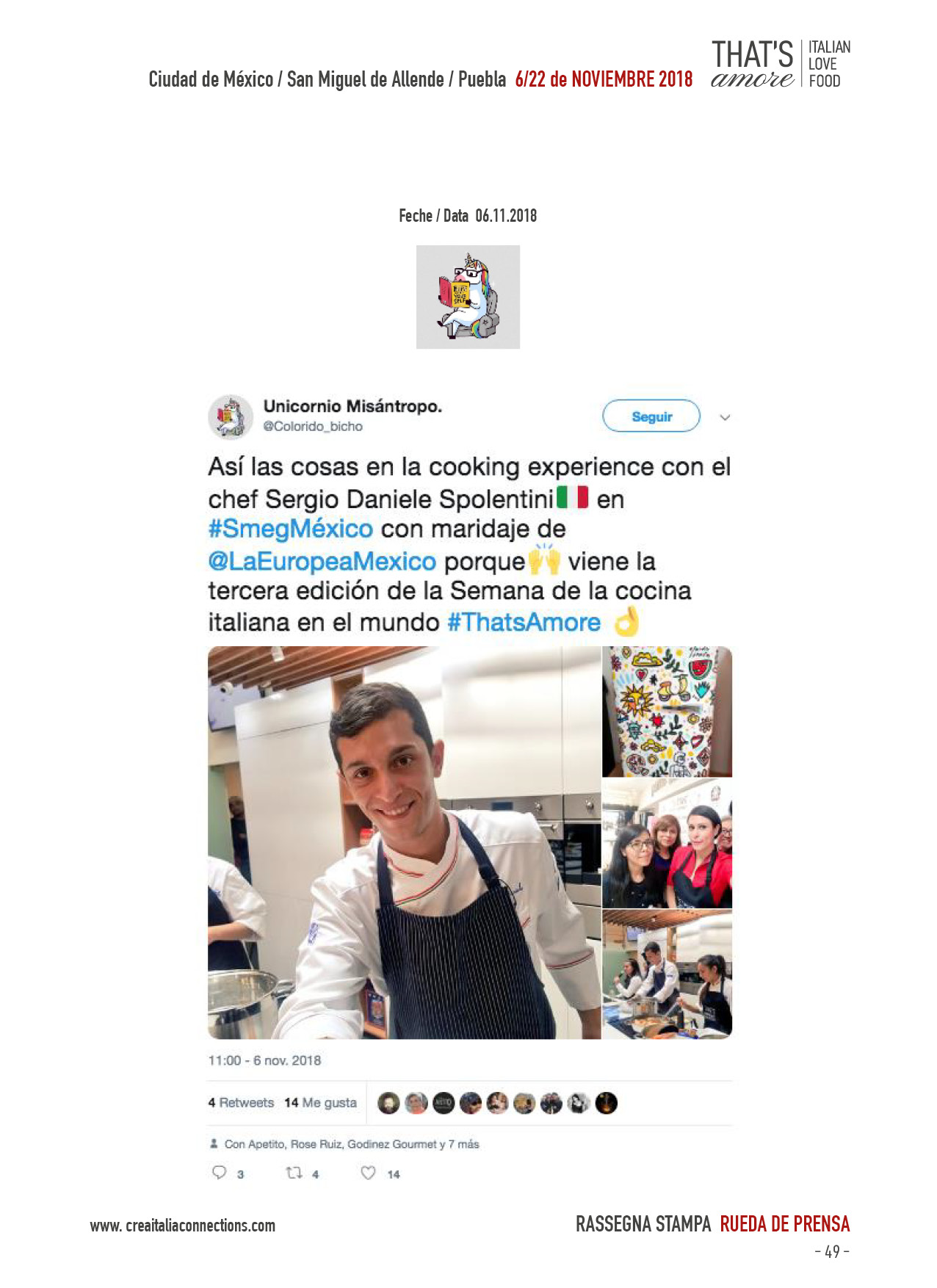This screenshot has width=937, height=1288.
Task: Click the last liker avatar in row
Action: pos(606,1103)
